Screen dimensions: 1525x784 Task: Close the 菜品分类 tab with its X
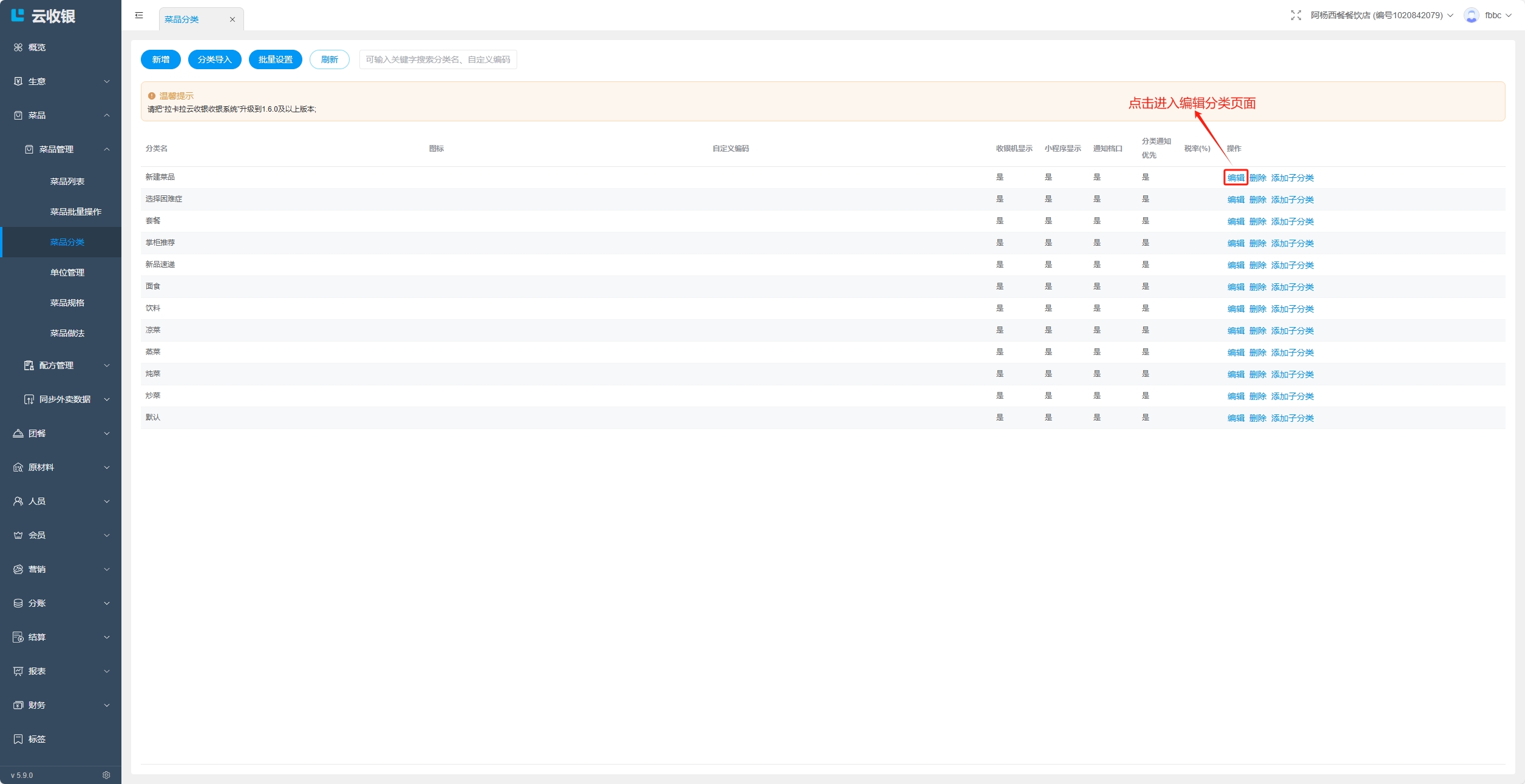(232, 19)
